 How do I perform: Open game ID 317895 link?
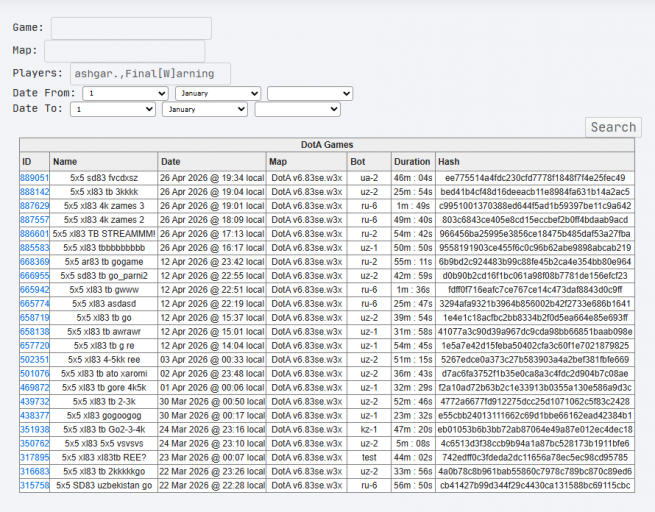(35, 458)
